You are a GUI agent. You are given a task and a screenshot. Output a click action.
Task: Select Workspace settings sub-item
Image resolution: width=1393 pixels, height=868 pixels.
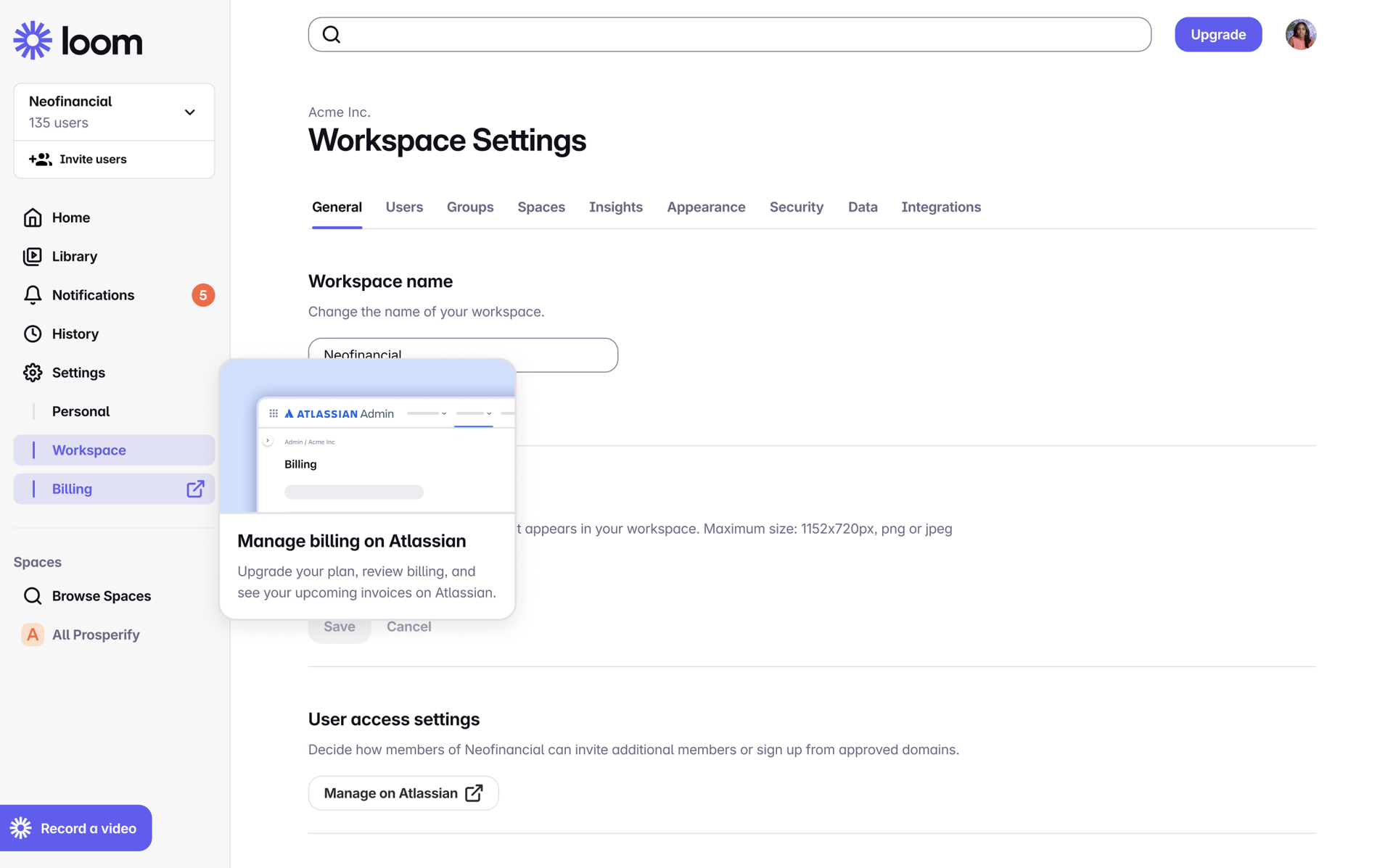[x=114, y=450]
